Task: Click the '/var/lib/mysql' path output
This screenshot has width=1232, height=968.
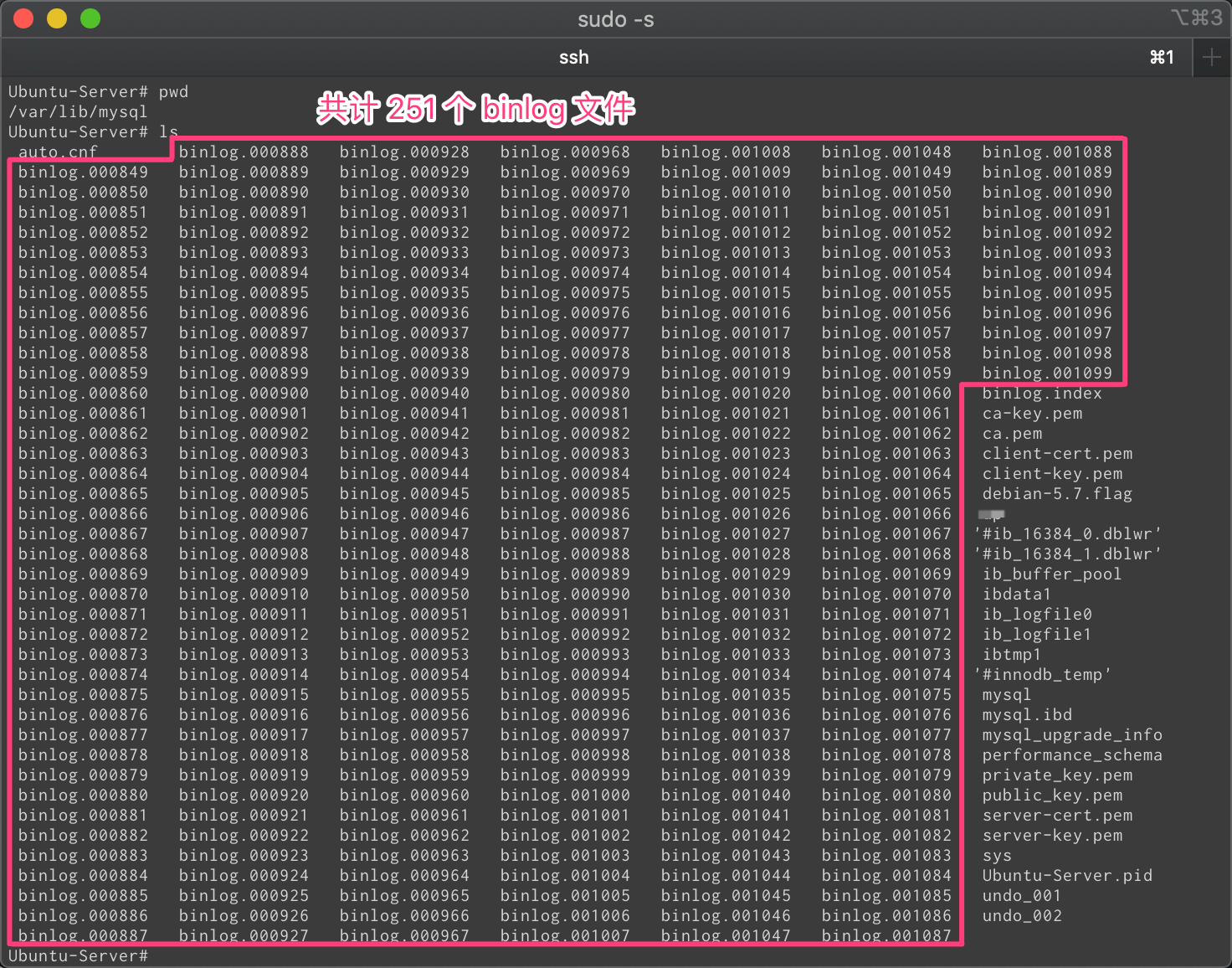Action: tap(78, 112)
